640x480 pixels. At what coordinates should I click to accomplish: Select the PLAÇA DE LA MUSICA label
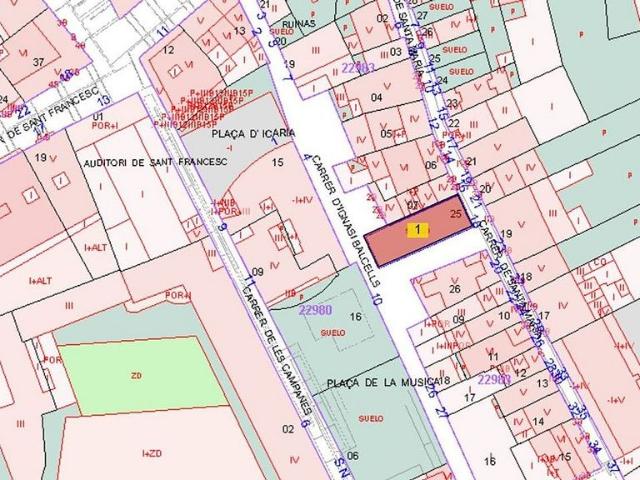pos(382,383)
